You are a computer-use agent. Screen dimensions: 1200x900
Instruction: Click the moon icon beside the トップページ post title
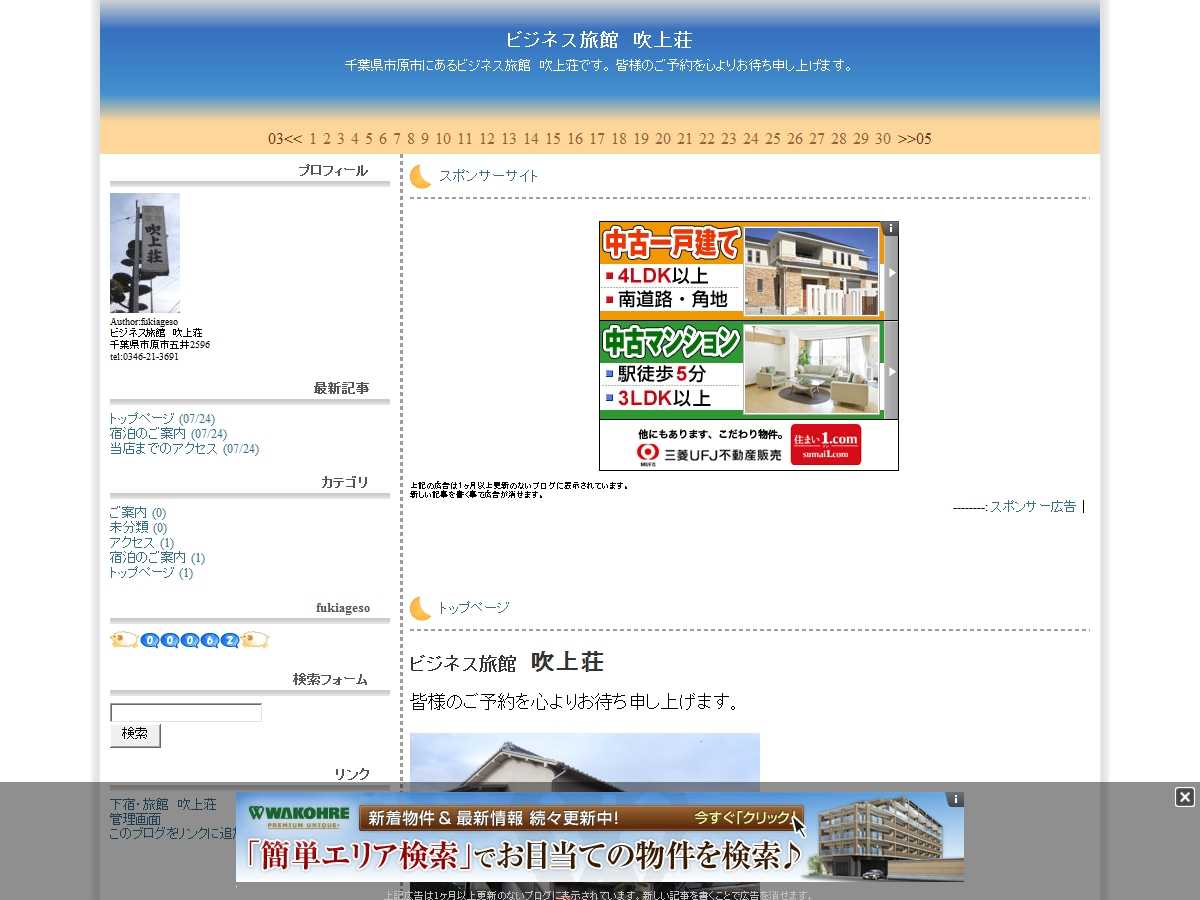[x=421, y=608]
